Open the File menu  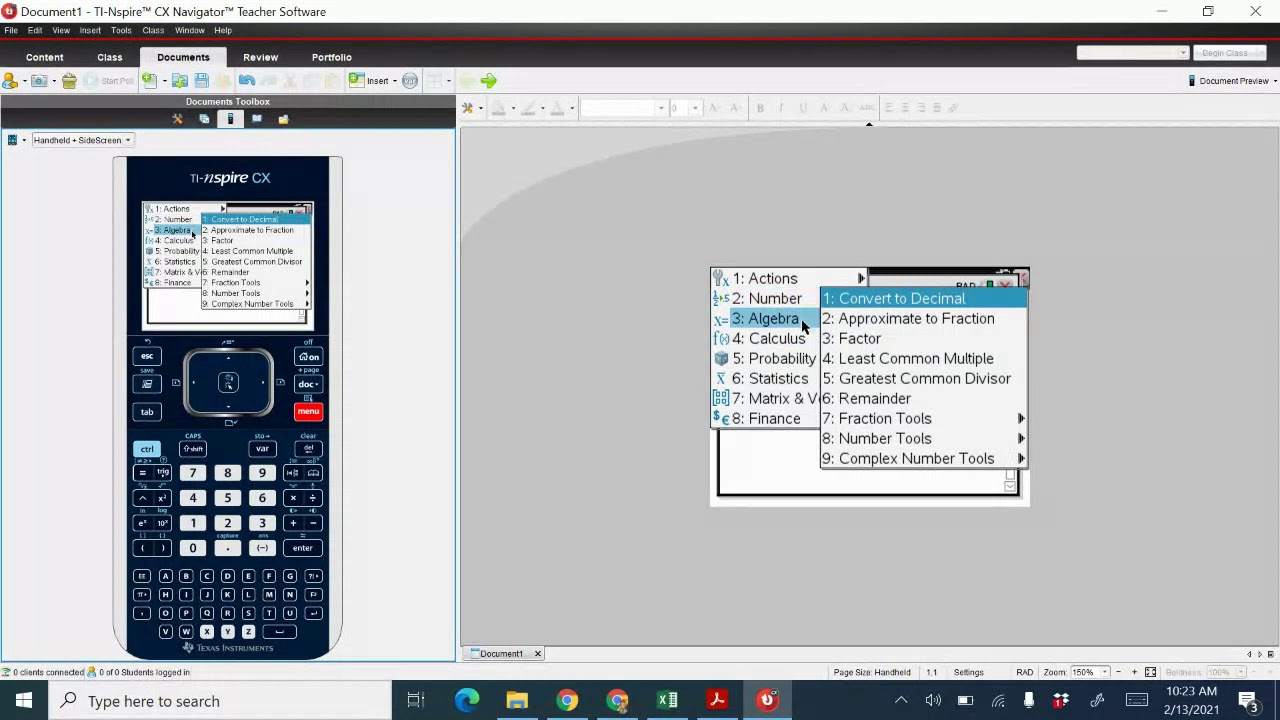[11, 30]
